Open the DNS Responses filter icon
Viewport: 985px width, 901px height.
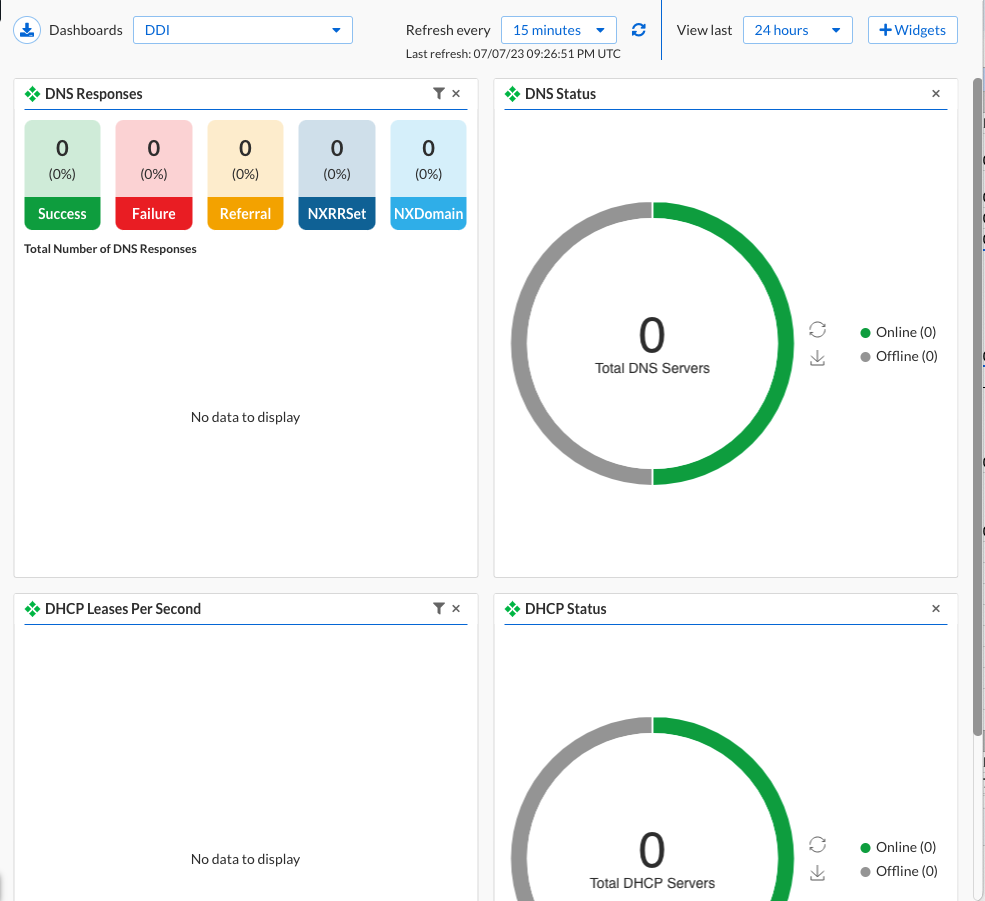[x=438, y=93]
